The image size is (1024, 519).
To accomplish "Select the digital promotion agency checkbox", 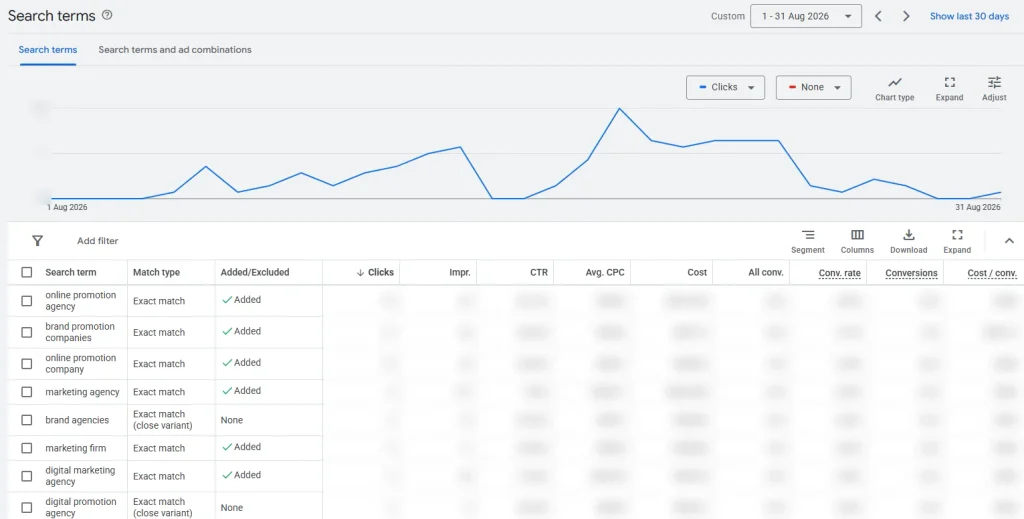I will tap(27, 508).
